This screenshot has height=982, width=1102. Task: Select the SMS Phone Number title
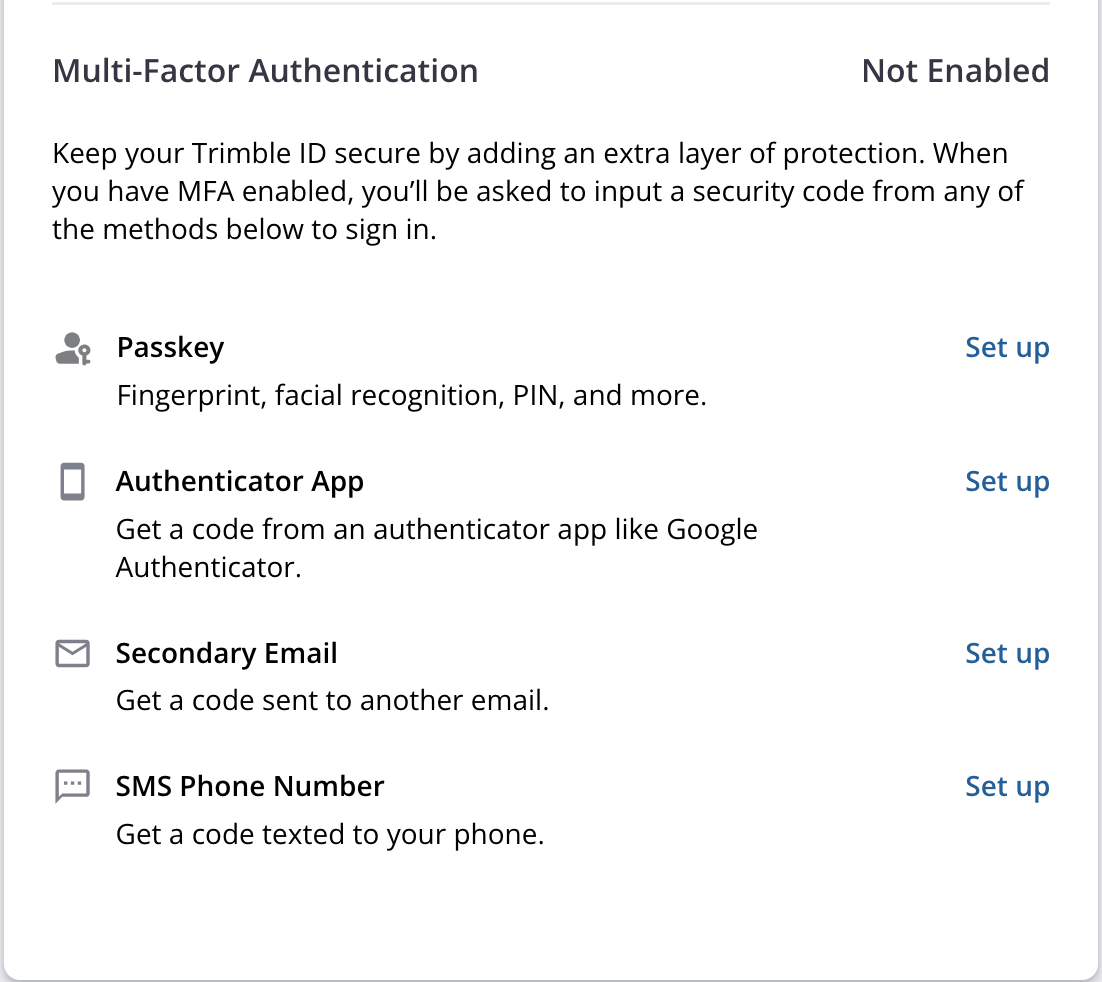250,787
